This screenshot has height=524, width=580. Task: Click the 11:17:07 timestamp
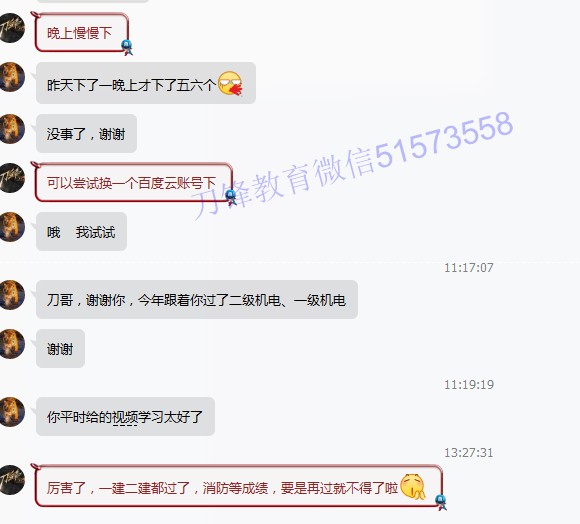[469, 267]
